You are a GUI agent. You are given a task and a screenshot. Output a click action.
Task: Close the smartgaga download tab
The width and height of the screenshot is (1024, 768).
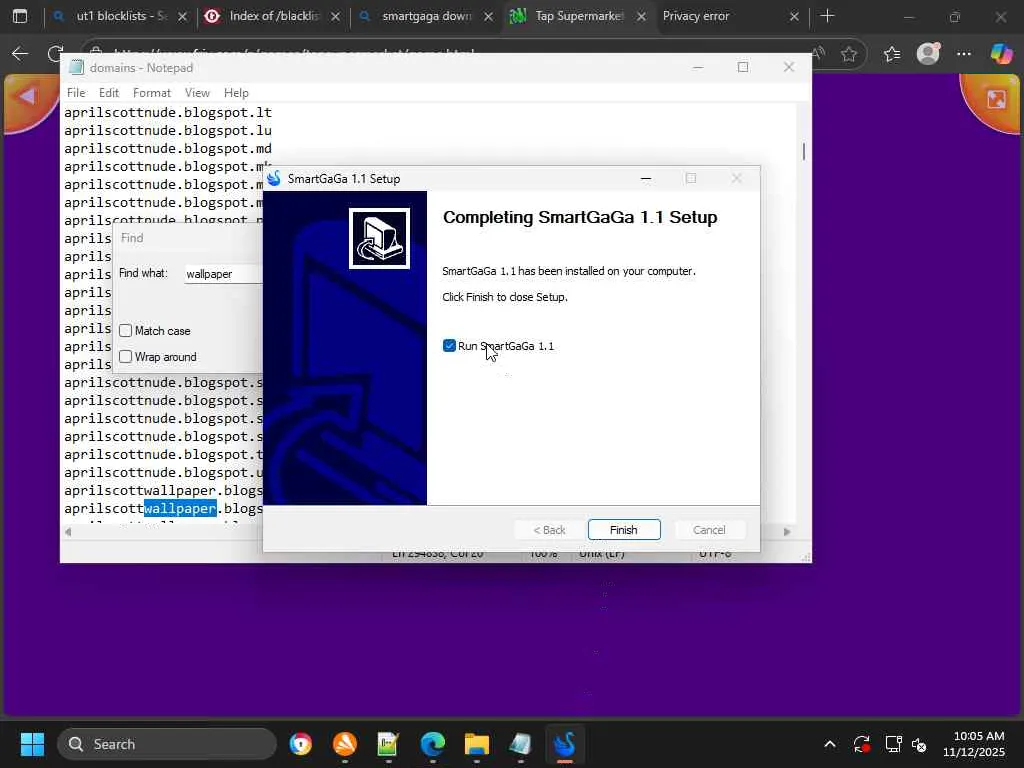click(488, 16)
